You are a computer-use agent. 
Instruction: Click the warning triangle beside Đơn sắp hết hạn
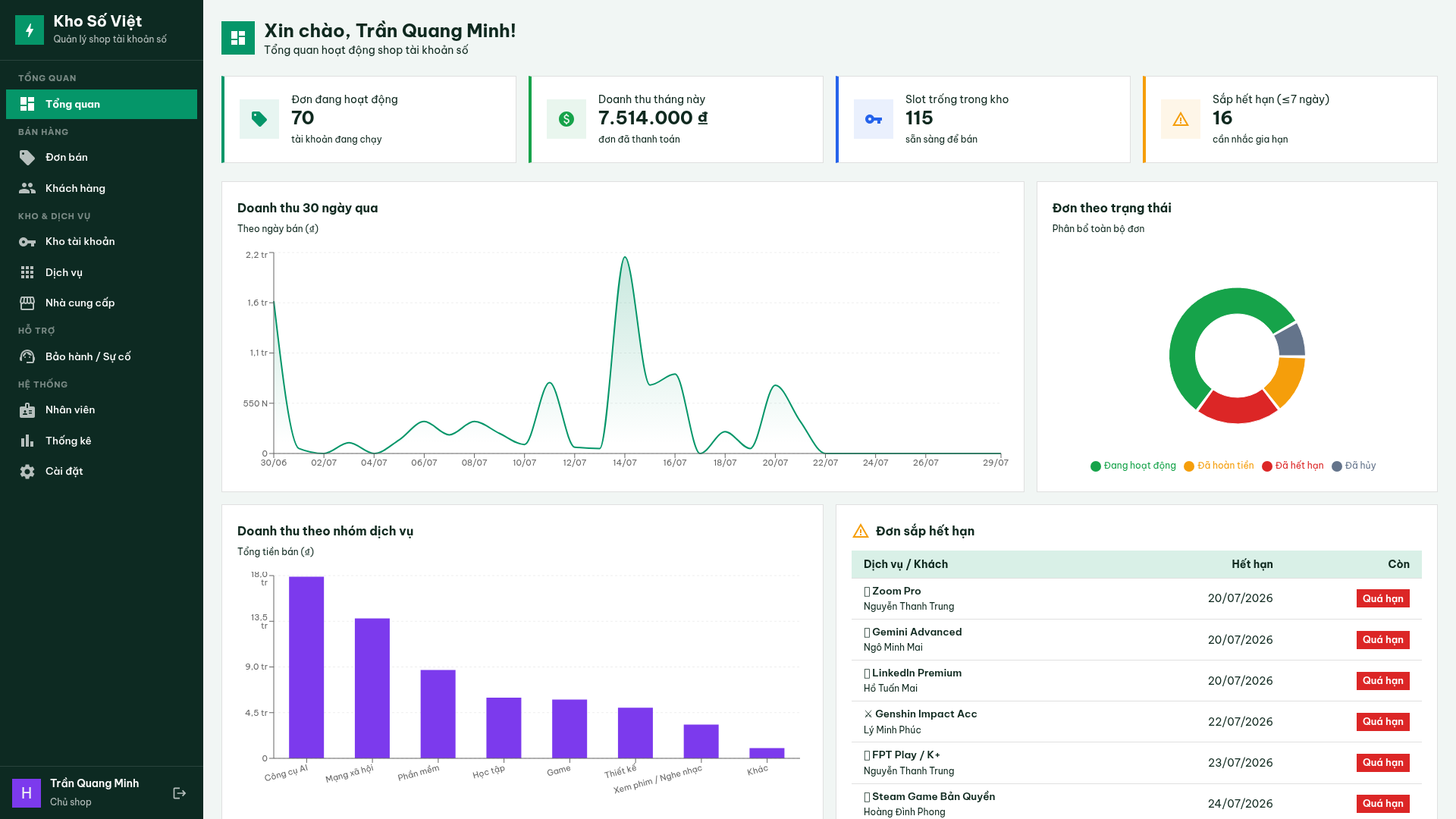coord(861,531)
